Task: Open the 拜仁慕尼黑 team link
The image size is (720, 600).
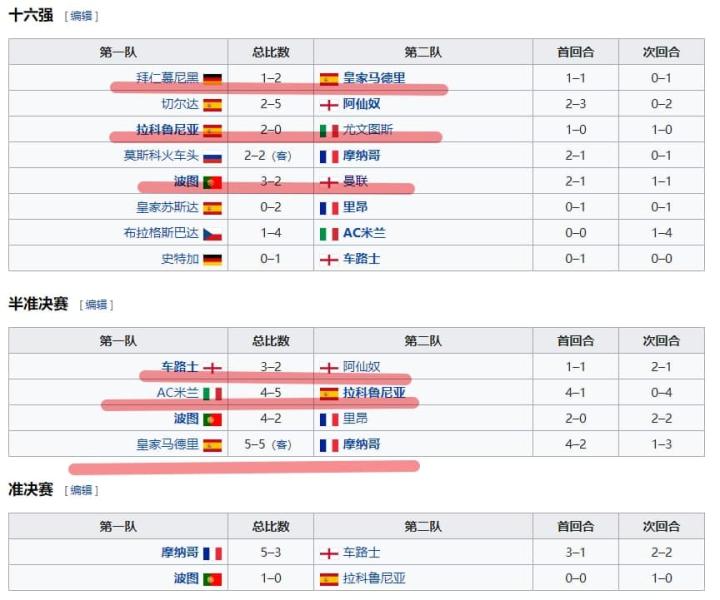Action: [168, 78]
